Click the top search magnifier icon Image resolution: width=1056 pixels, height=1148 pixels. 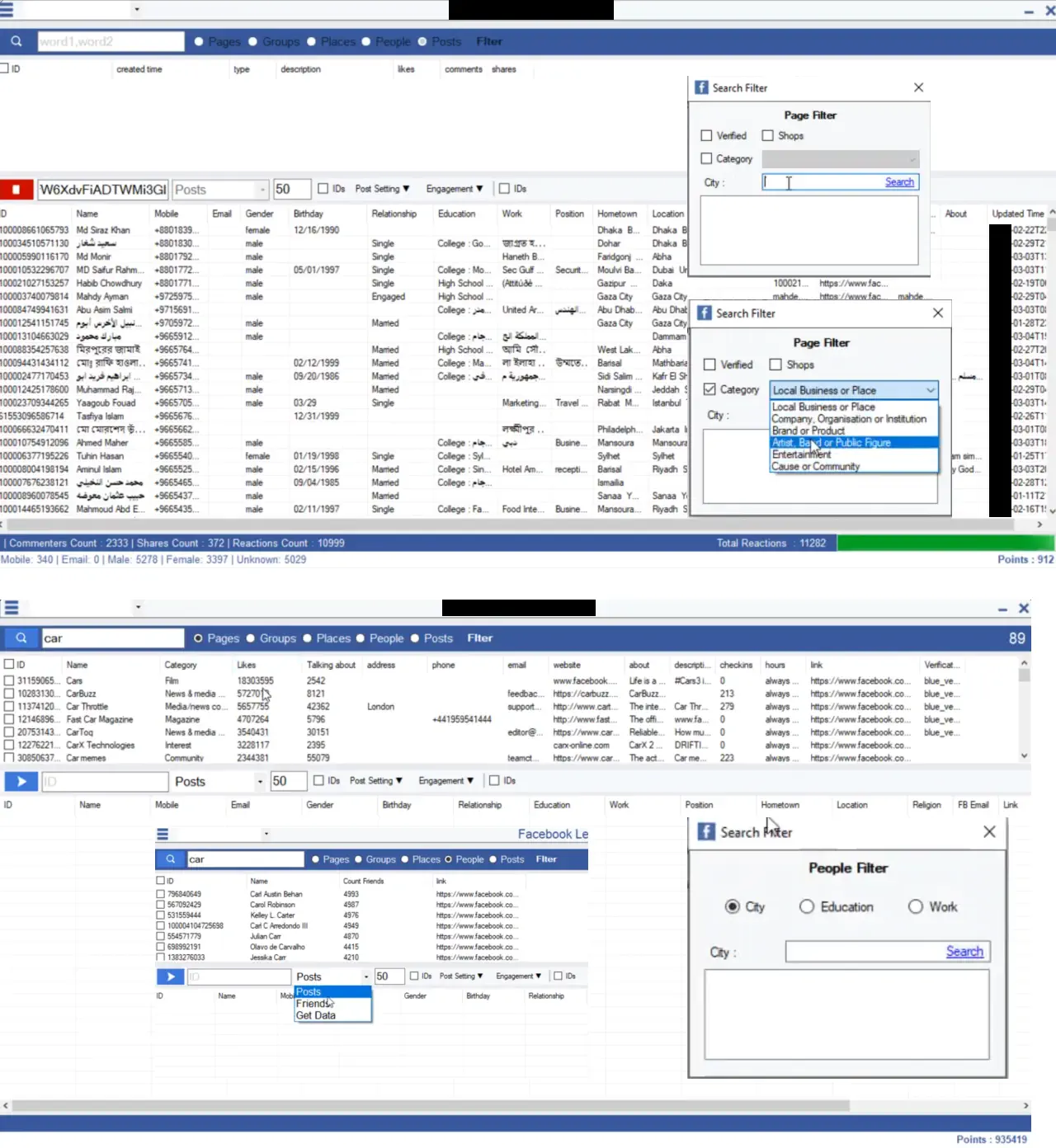pos(16,41)
